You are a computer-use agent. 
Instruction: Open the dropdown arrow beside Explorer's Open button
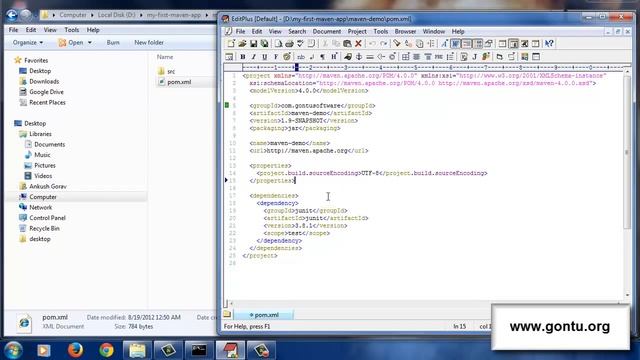89,42
